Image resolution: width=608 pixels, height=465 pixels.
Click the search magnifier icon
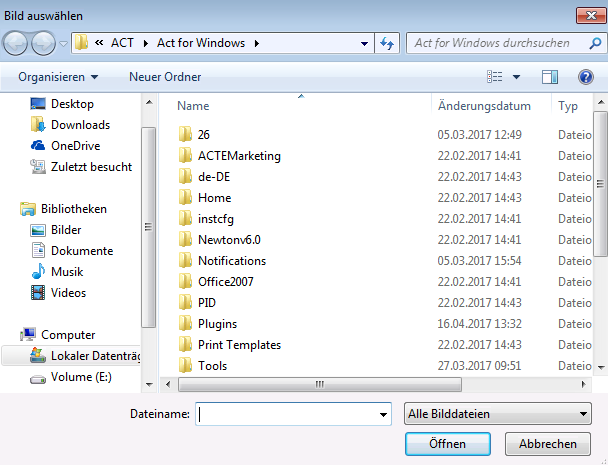595,43
